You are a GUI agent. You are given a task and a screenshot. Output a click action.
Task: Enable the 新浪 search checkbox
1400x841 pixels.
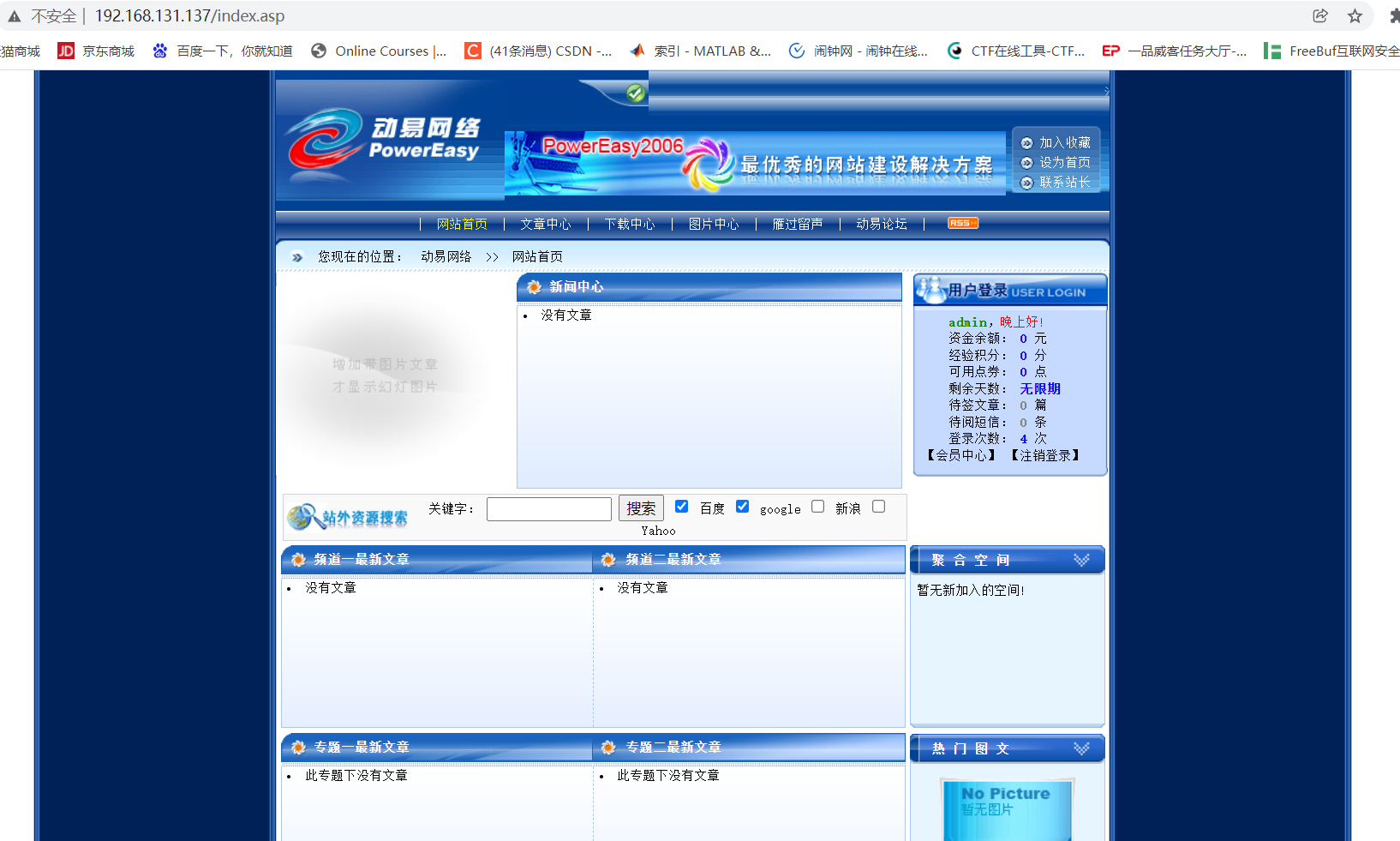click(x=817, y=506)
